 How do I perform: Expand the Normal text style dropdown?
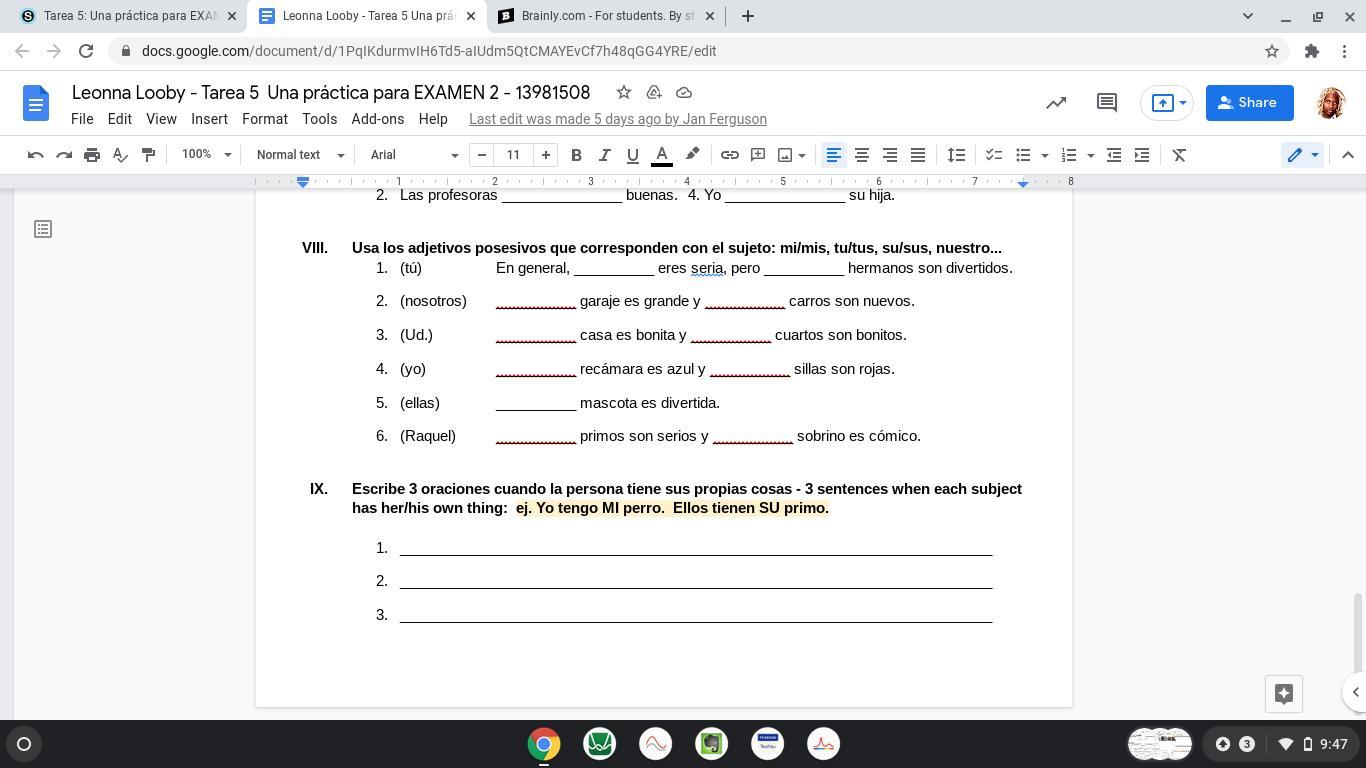click(300, 155)
